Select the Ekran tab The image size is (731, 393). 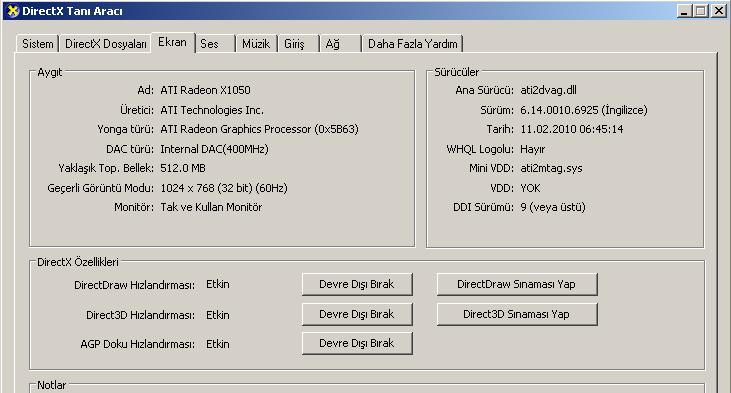click(x=172, y=42)
